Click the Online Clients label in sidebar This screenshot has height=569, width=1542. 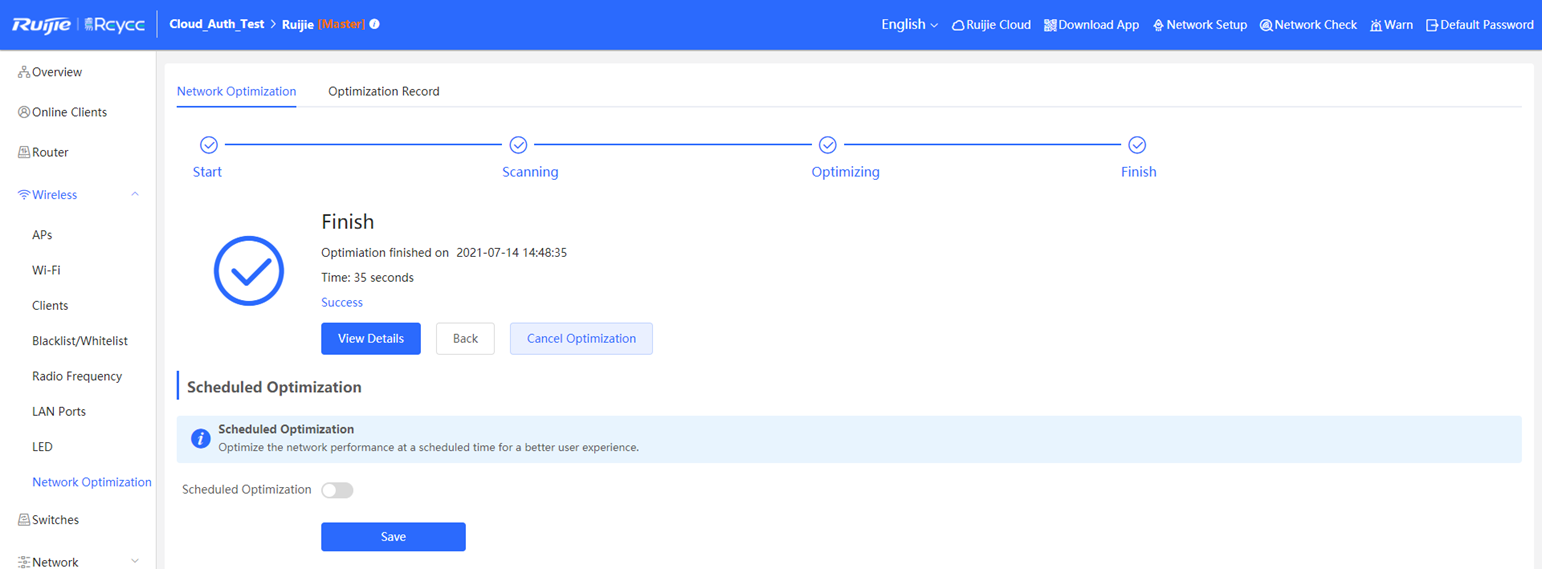point(69,112)
